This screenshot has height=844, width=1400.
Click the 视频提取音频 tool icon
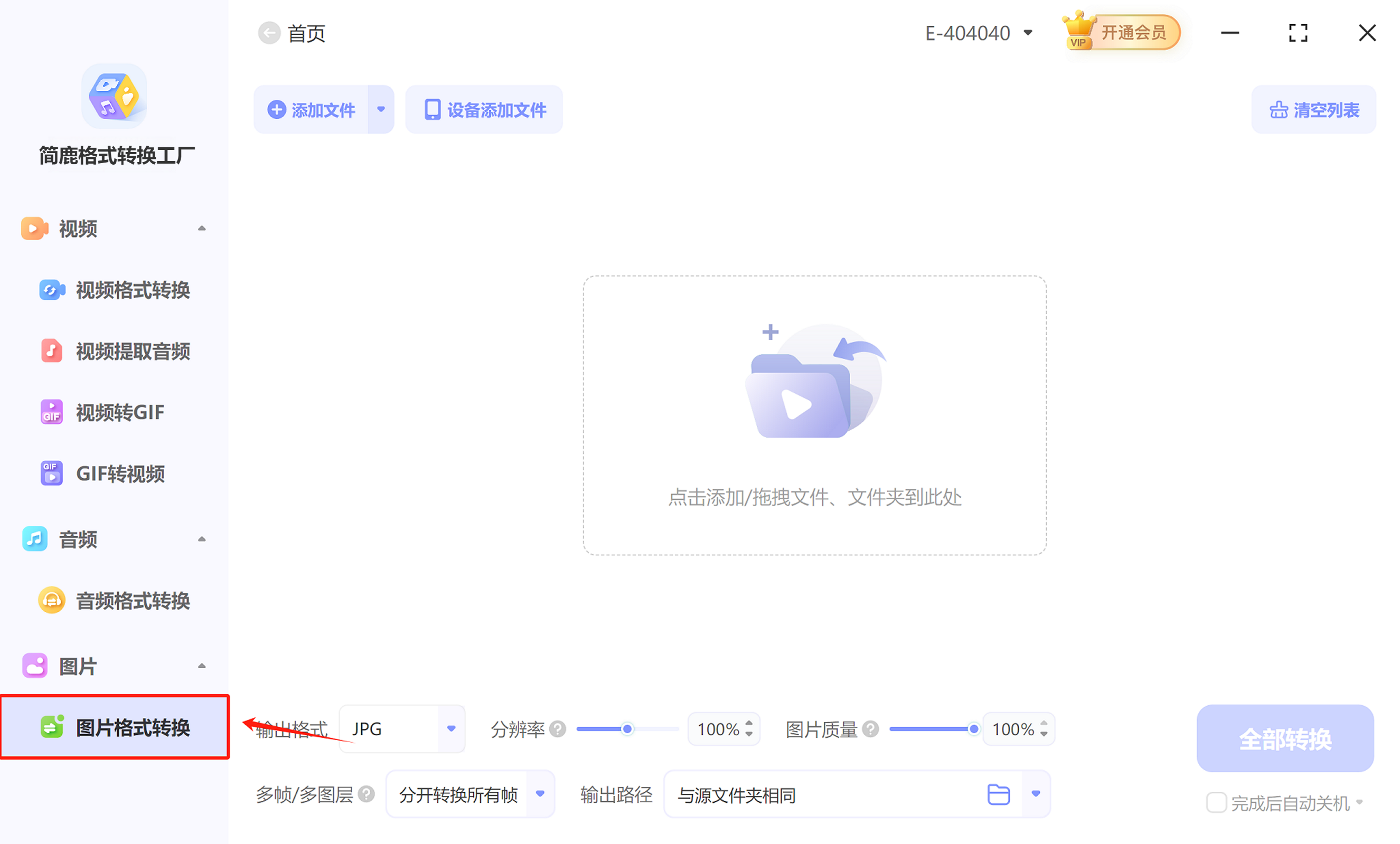pyautogui.click(x=51, y=351)
